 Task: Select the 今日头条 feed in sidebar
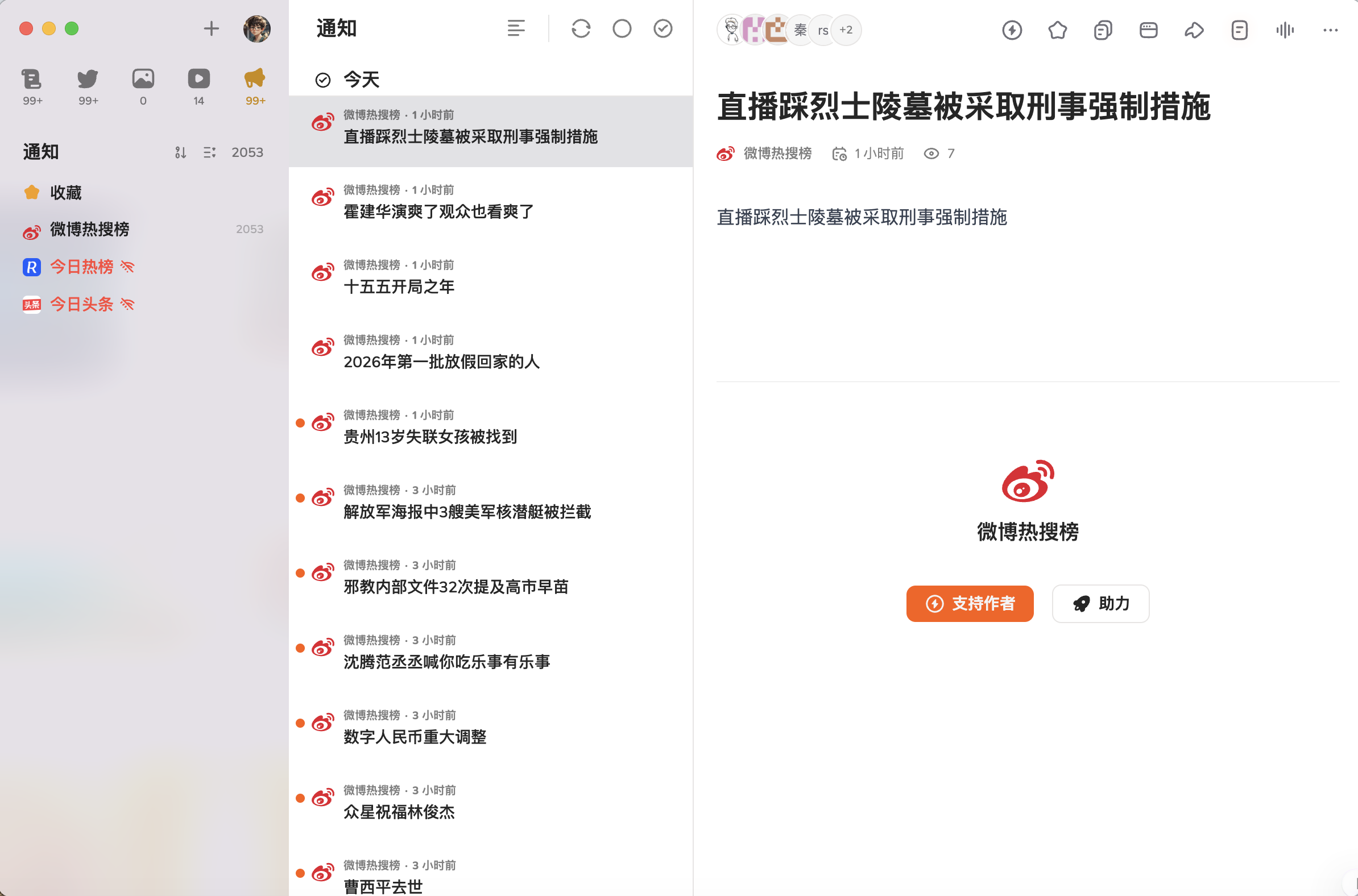(x=82, y=304)
